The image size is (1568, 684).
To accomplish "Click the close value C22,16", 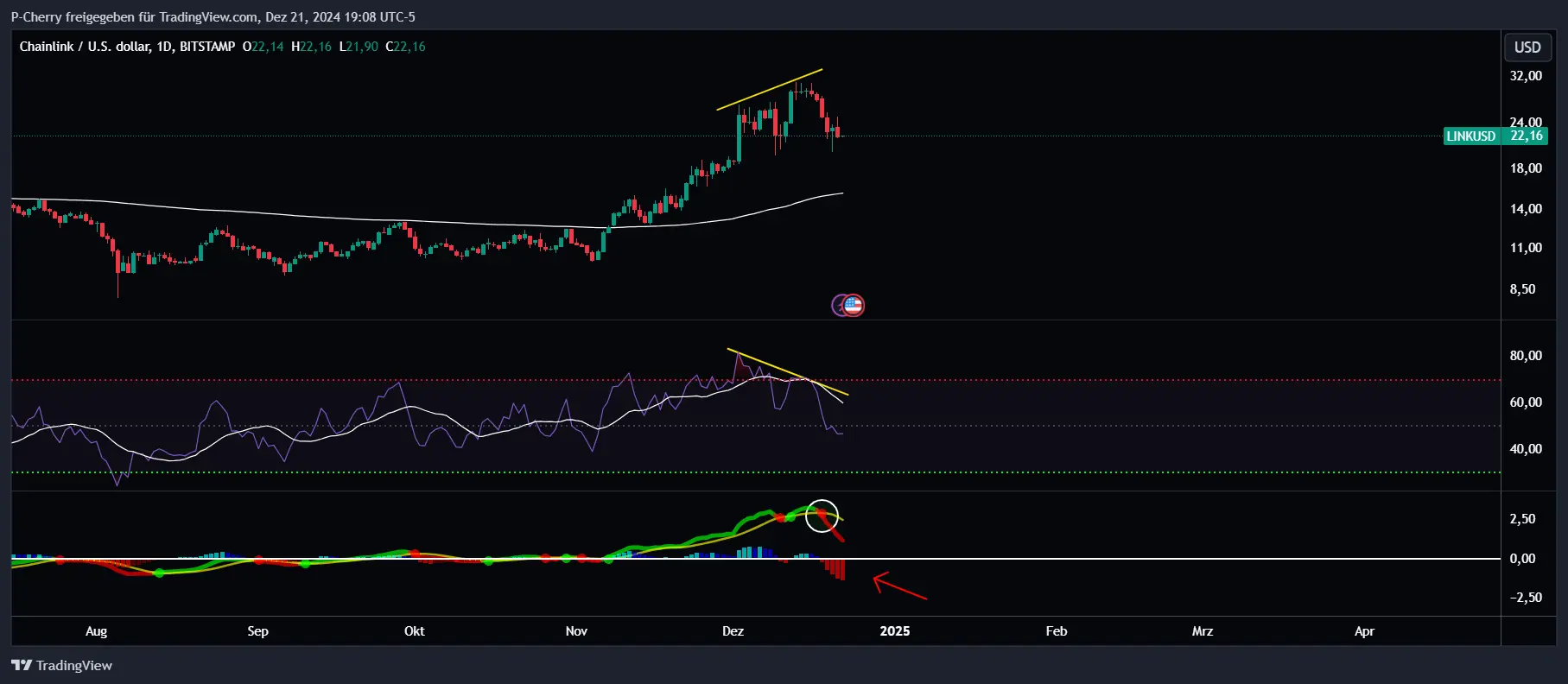I will coord(405,47).
